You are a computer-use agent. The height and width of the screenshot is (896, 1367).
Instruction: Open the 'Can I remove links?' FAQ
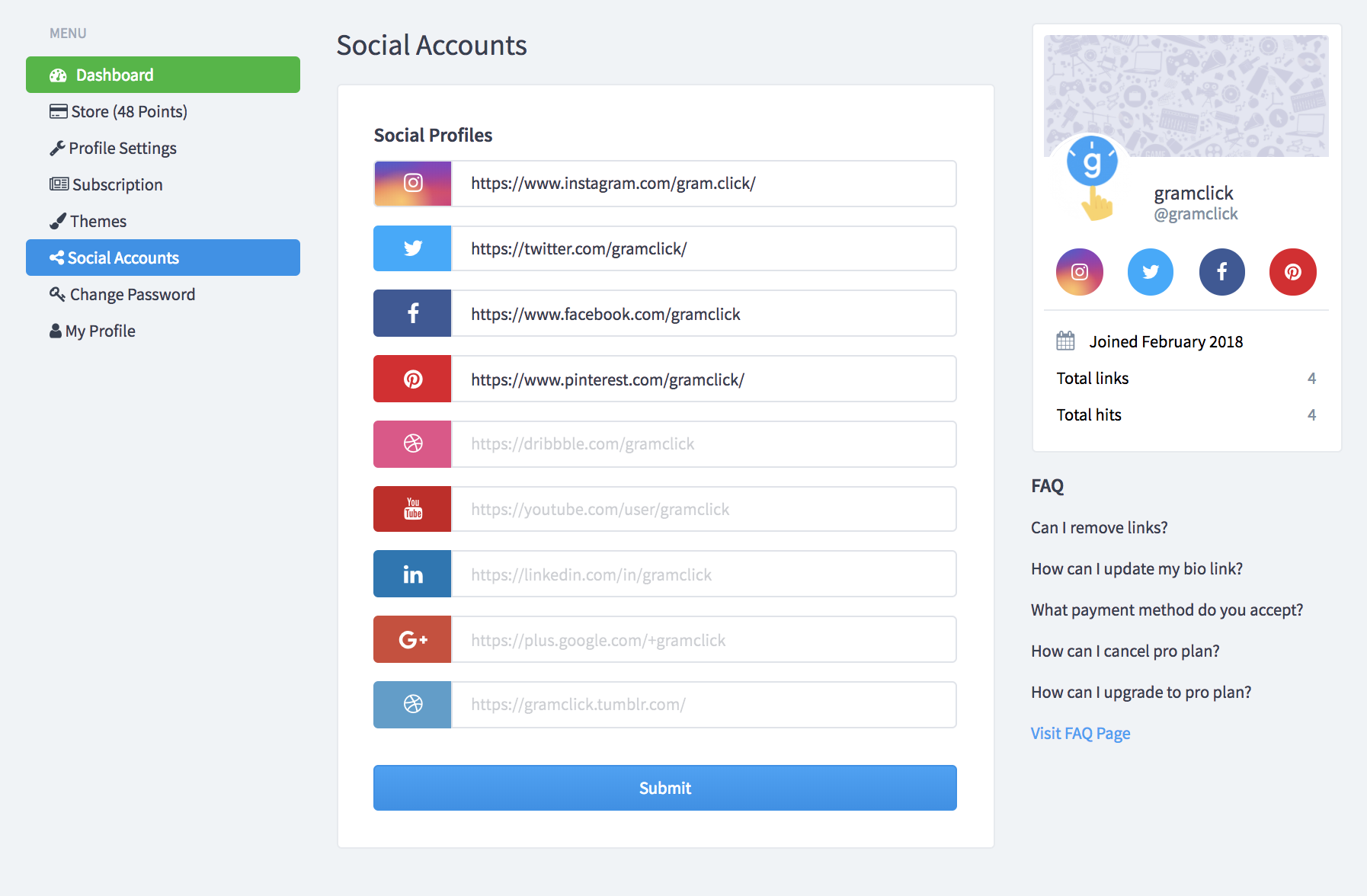[1099, 527]
